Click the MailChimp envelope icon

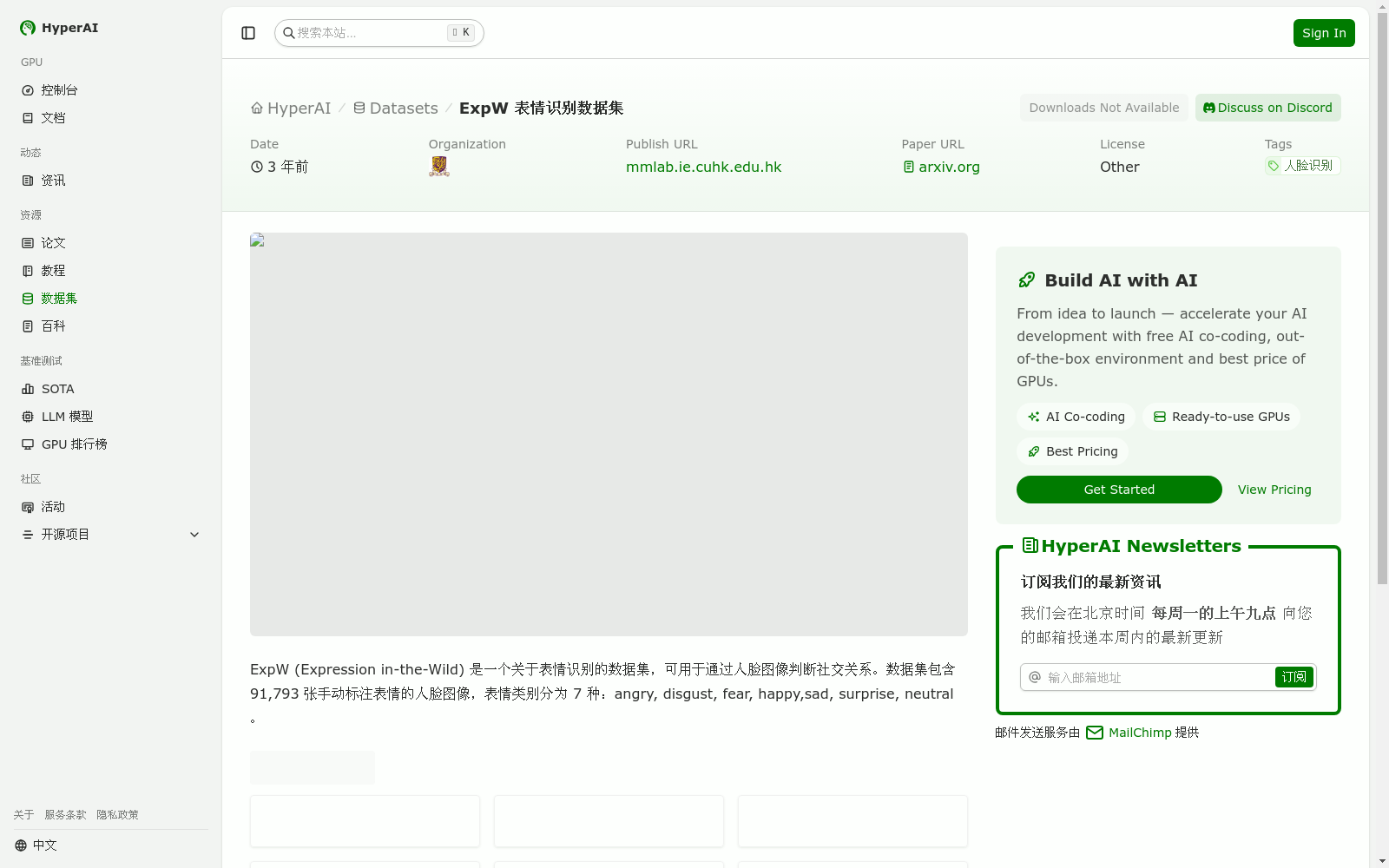click(1095, 733)
